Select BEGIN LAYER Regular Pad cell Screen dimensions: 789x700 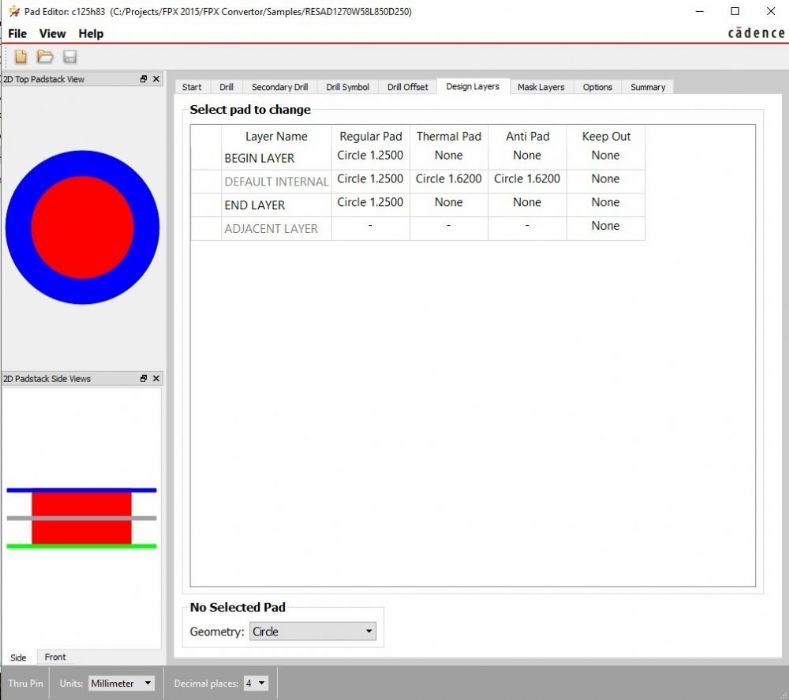coord(370,156)
